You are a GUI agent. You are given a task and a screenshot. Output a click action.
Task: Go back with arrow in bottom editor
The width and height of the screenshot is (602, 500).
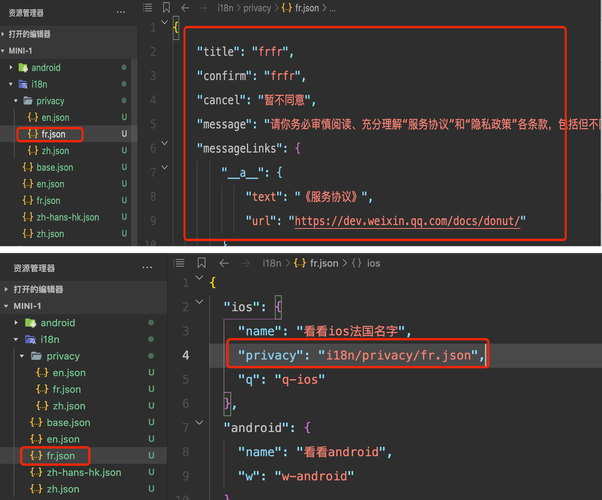point(224,263)
